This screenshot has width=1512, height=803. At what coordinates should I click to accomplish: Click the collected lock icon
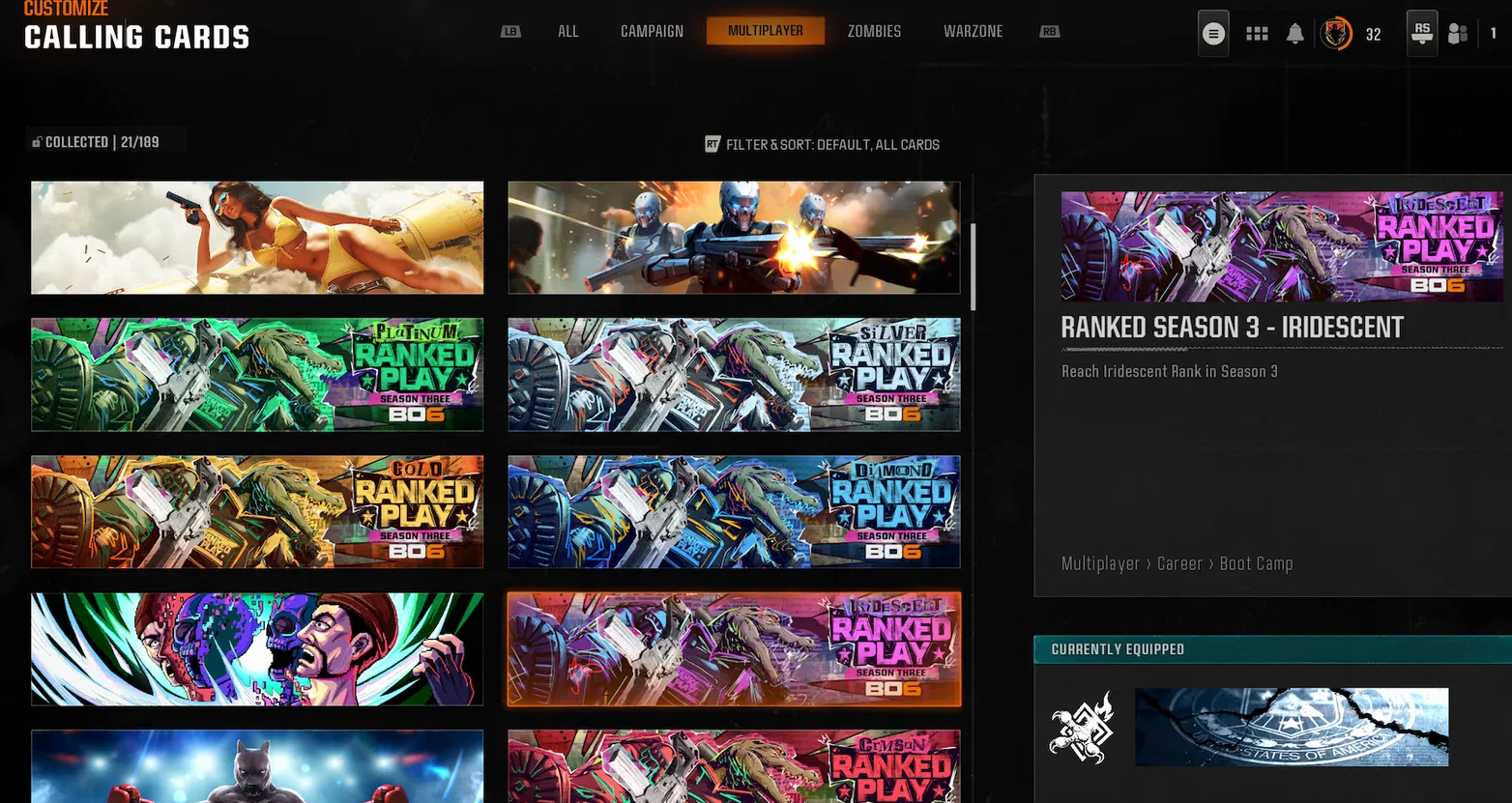click(x=37, y=142)
